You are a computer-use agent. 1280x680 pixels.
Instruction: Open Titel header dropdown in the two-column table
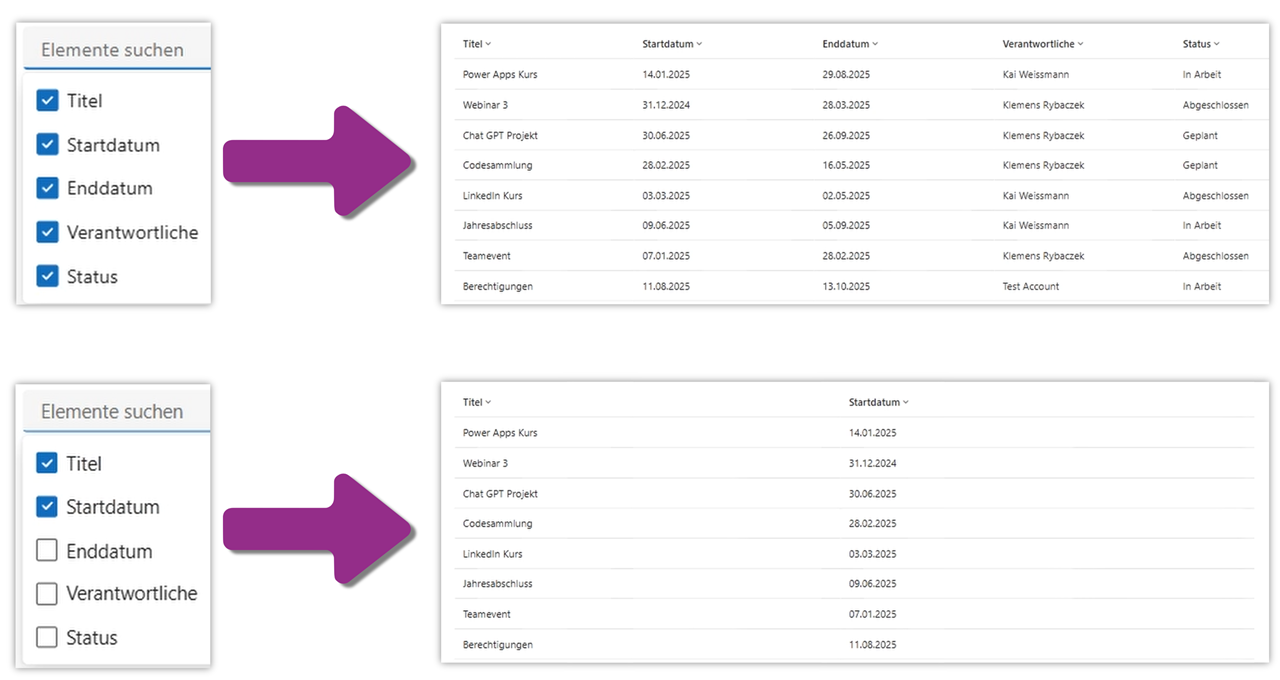click(x=488, y=402)
